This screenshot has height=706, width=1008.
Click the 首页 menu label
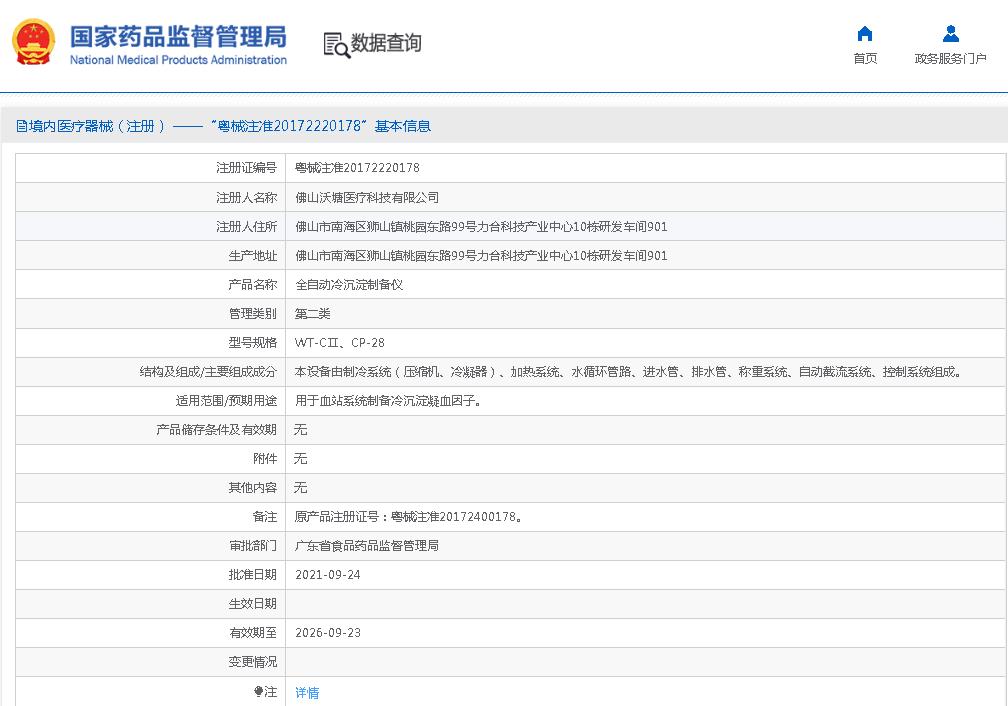pyautogui.click(x=865, y=59)
